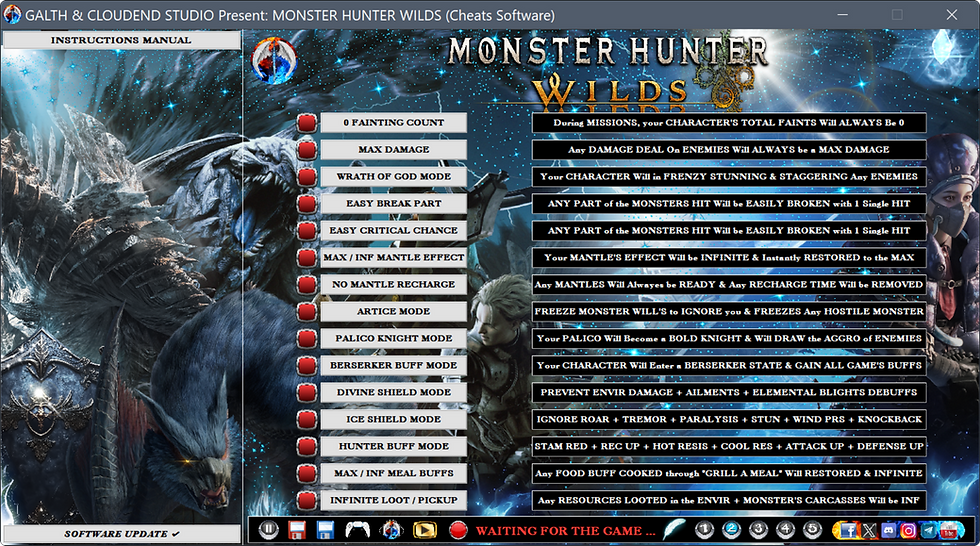Image resolution: width=980 pixels, height=546 pixels.
Task: Click the feather quill icon
Action: (674, 530)
